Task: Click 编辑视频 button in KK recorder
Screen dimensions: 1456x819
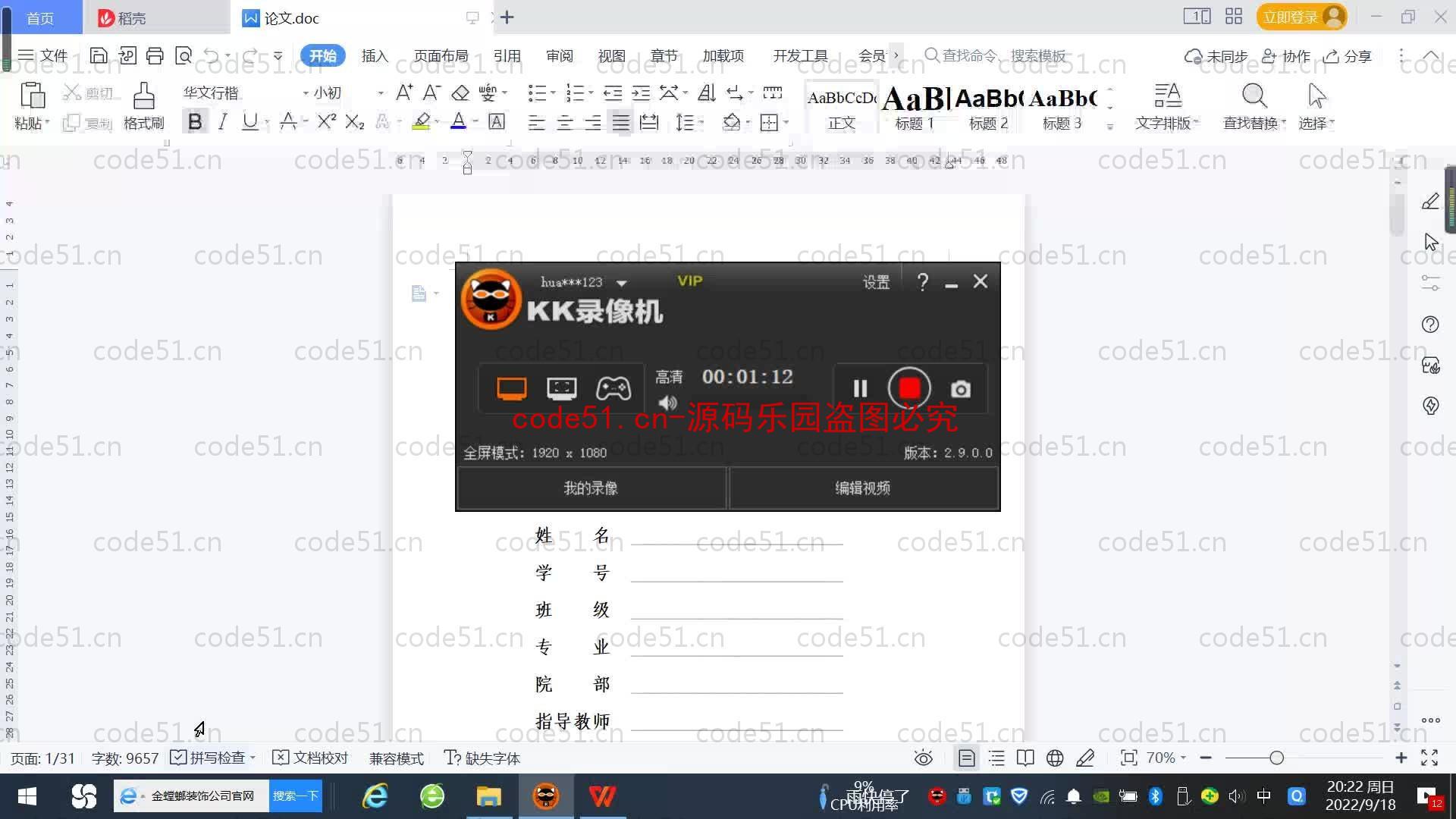Action: (863, 488)
